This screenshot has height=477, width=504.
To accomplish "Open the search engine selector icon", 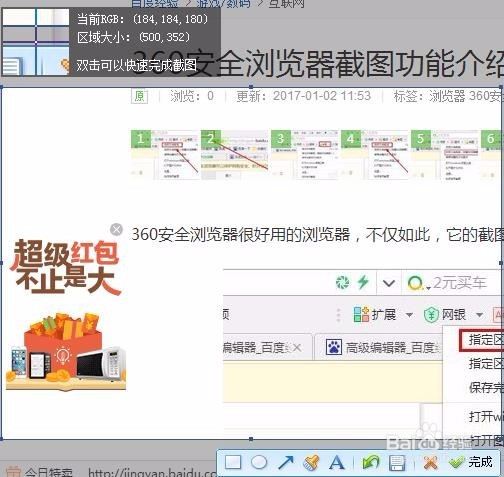I will click(x=416, y=283).
